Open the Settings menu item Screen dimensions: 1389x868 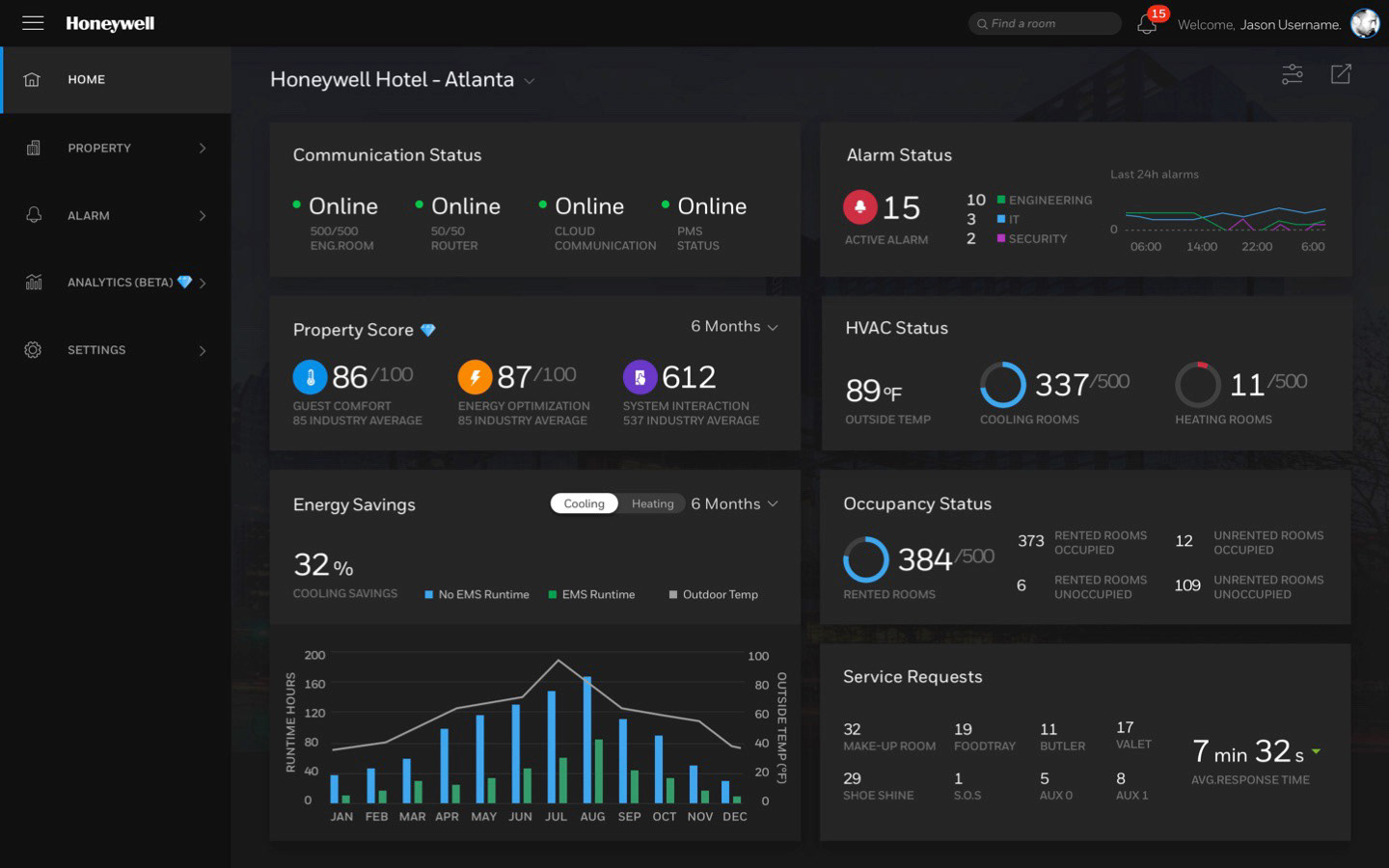116,350
